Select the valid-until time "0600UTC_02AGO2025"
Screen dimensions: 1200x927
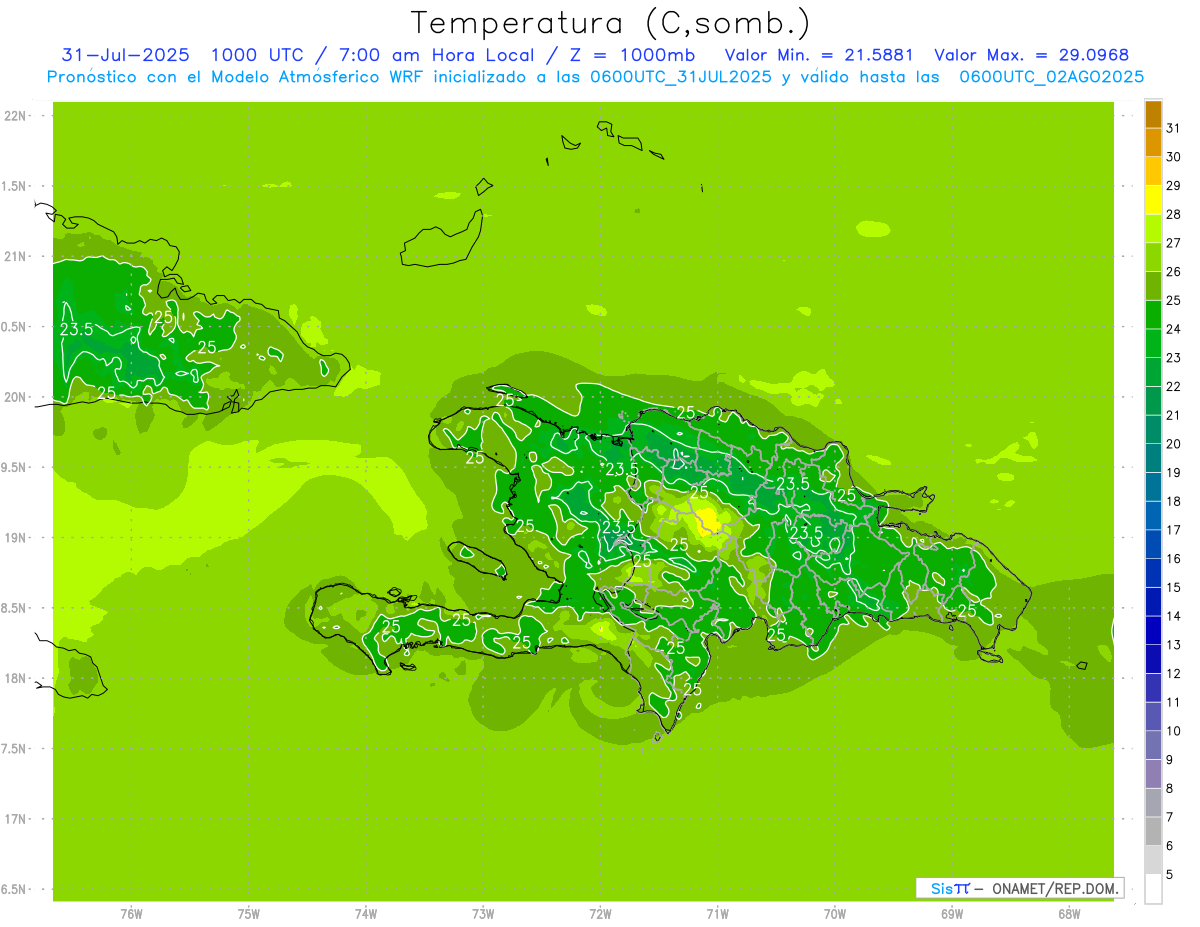1052,77
